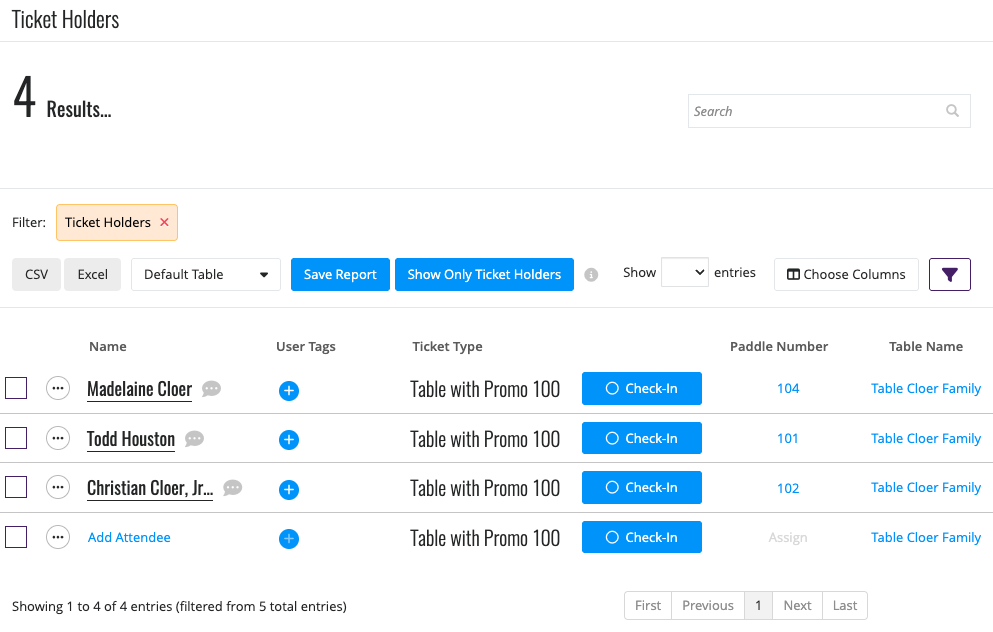993x632 pixels.
Task: Check in Todd Houston
Action: [x=642, y=438]
